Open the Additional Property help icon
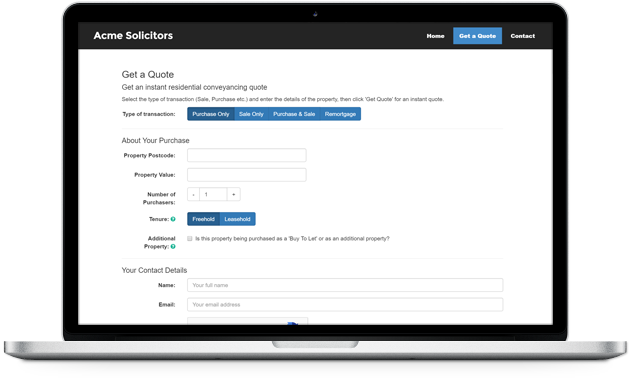Image resolution: width=632 pixels, height=378 pixels. [x=173, y=246]
